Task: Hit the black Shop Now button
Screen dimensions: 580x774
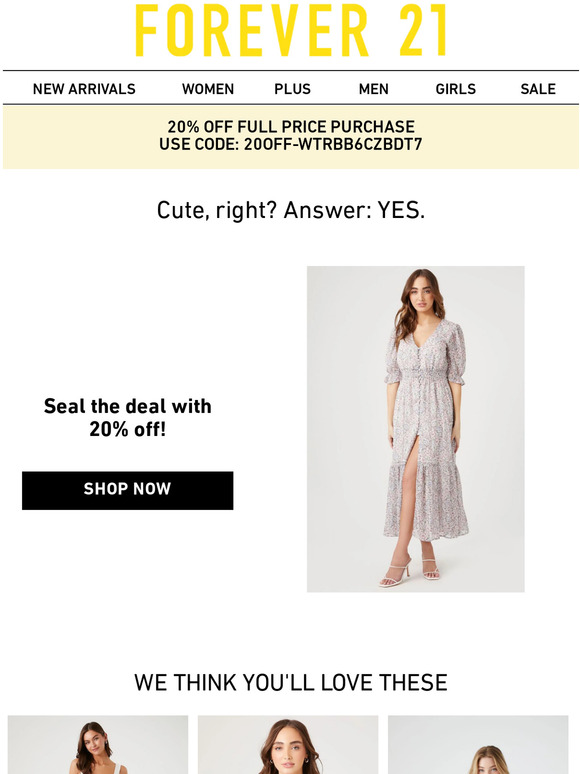Action: pos(127,490)
